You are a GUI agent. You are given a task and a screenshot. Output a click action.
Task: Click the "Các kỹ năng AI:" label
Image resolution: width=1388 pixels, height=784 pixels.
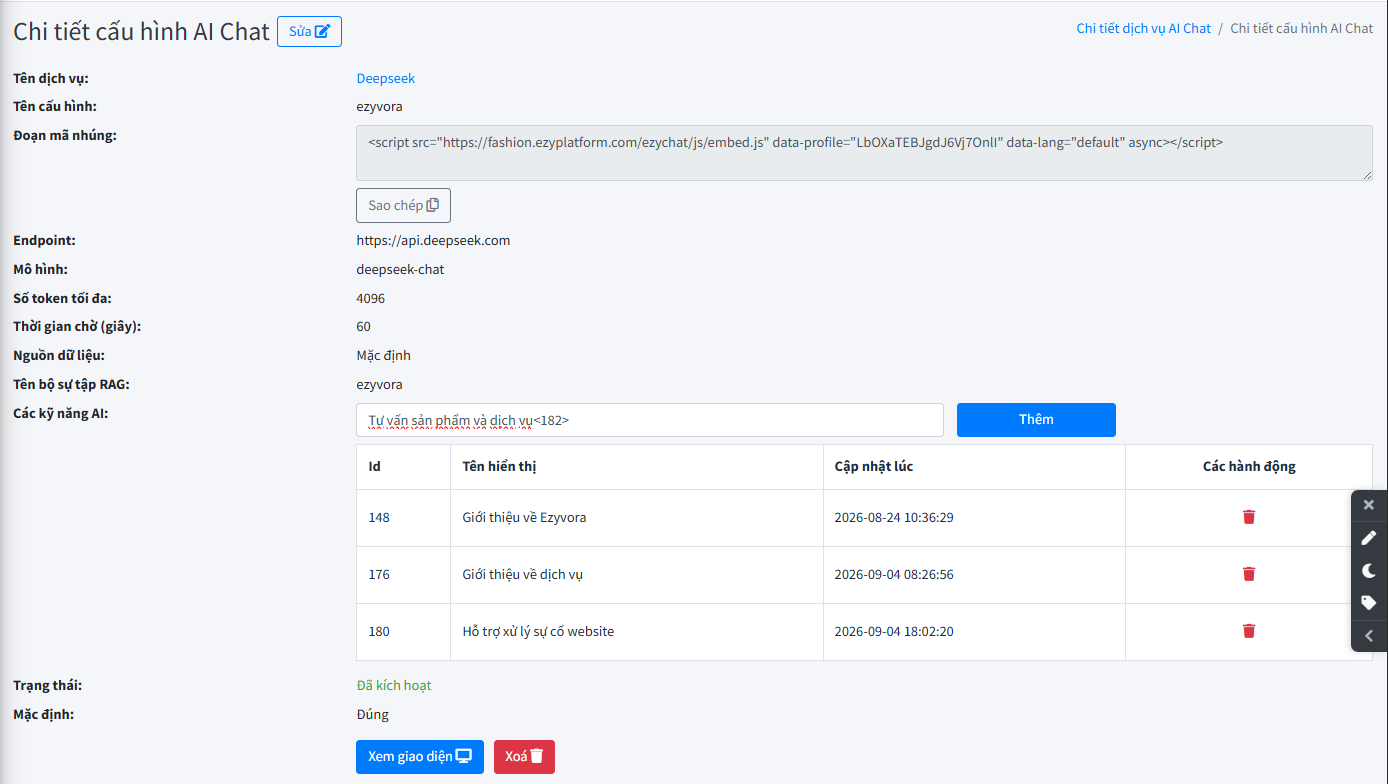coord(61,413)
